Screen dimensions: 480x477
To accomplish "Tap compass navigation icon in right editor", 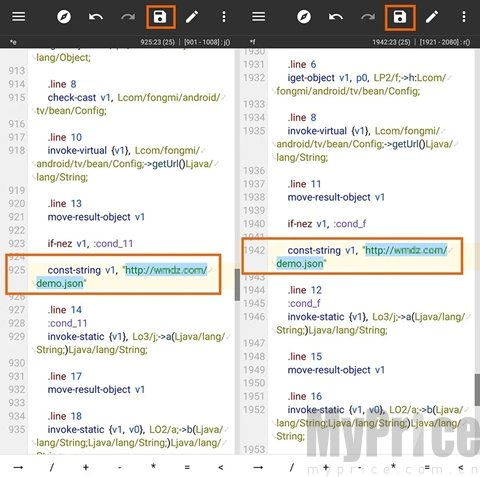I will (x=304, y=16).
